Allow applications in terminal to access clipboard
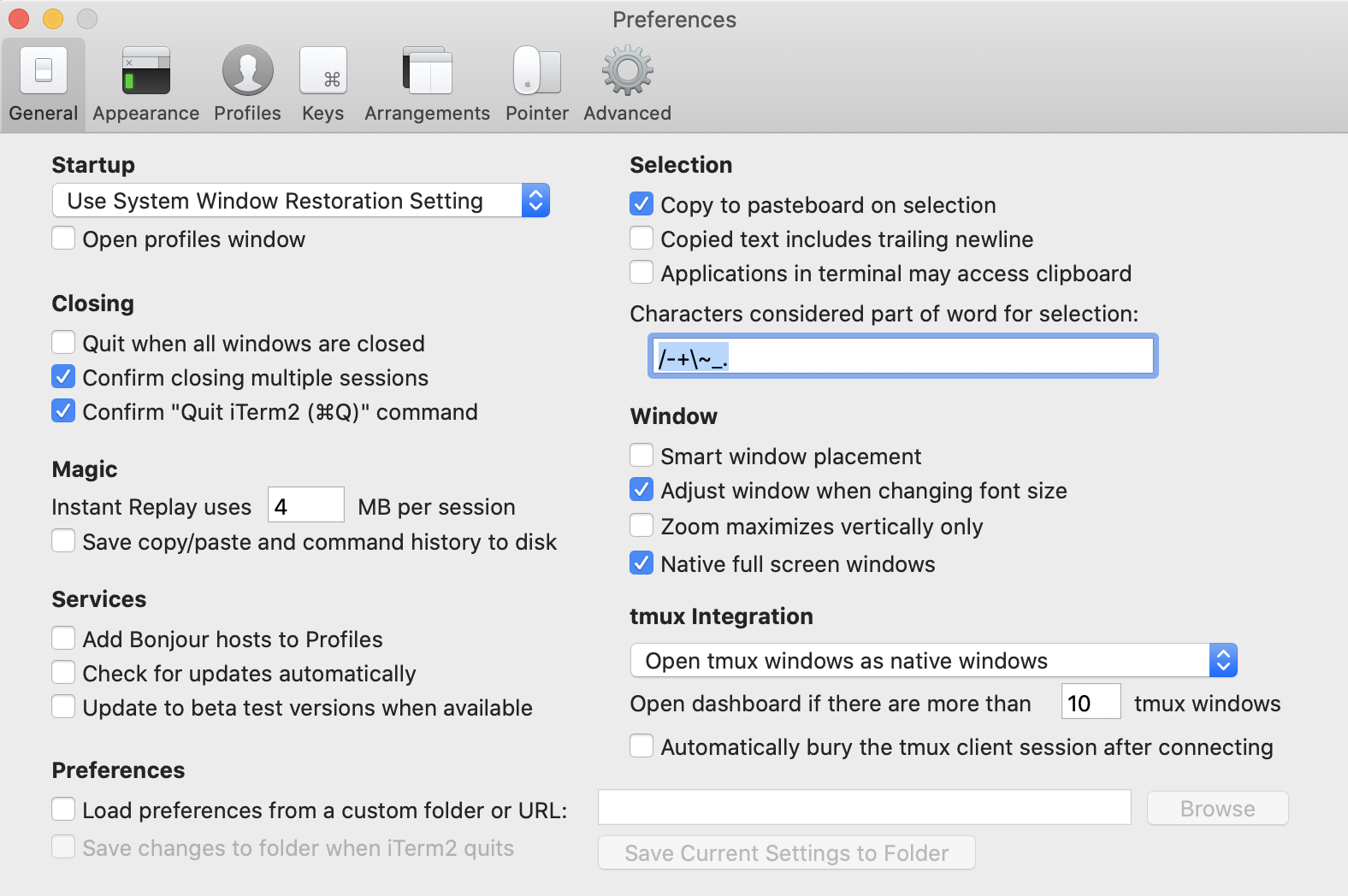This screenshot has height=896, width=1348. 641,272
